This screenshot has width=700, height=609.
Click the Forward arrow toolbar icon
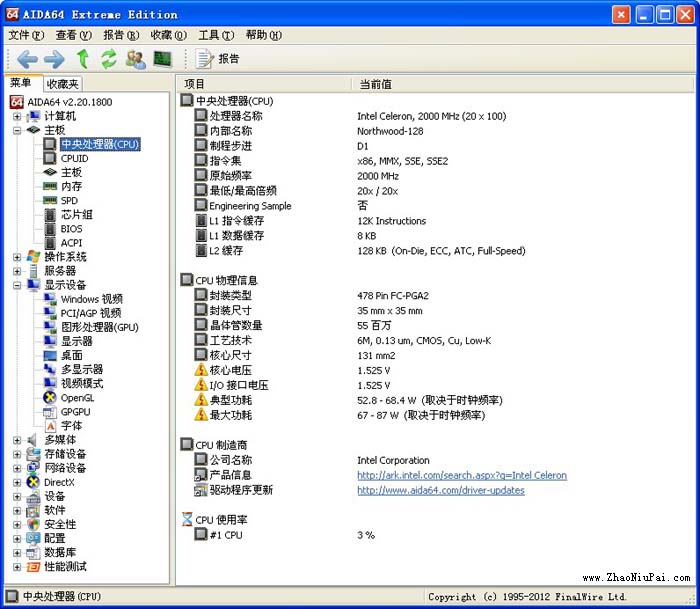coord(54,59)
